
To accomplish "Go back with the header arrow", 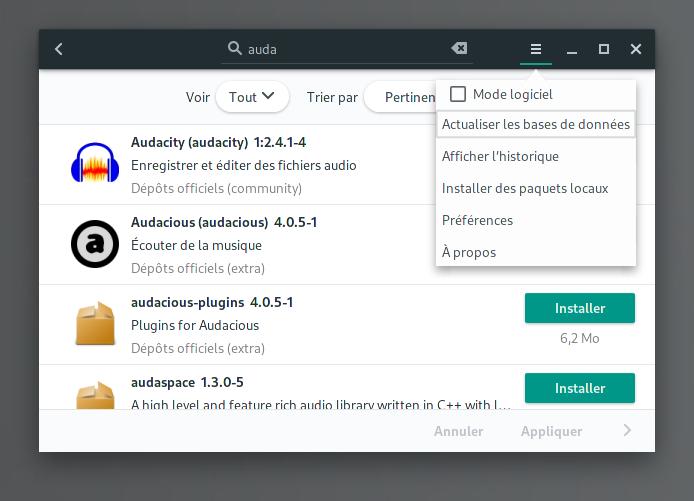I will (x=58, y=49).
